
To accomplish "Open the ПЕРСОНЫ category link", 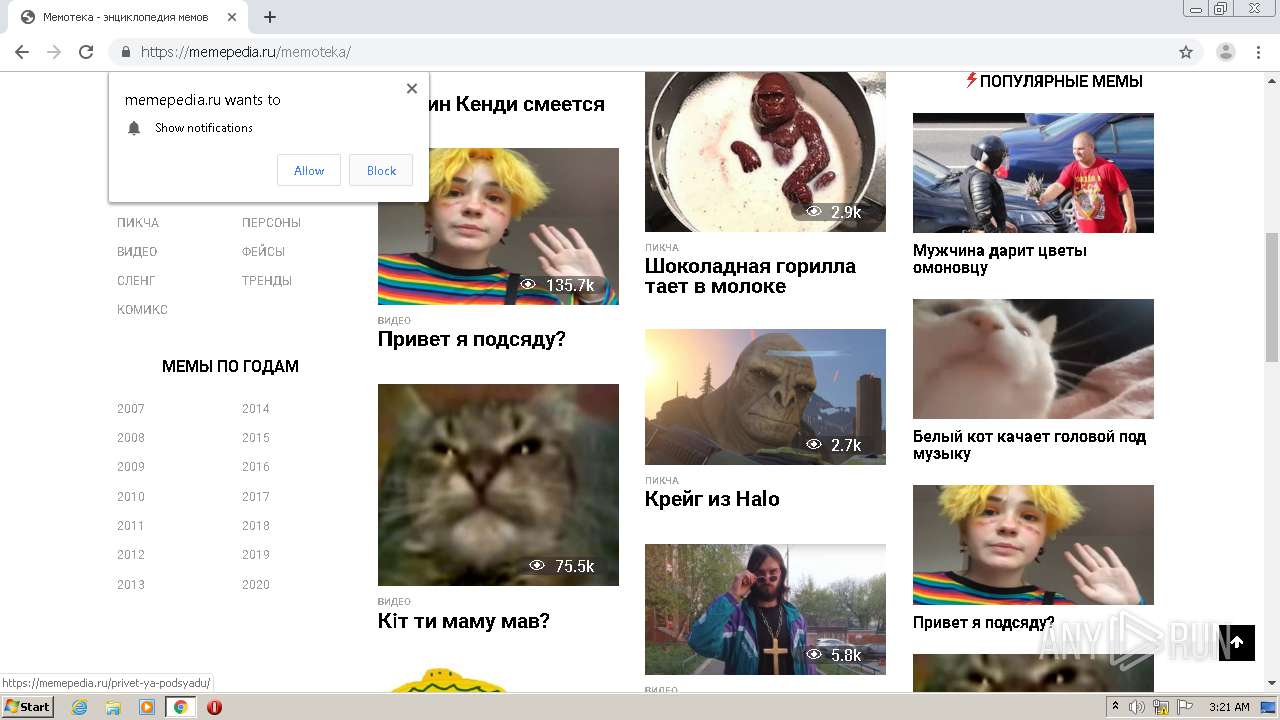I will click(271, 223).
